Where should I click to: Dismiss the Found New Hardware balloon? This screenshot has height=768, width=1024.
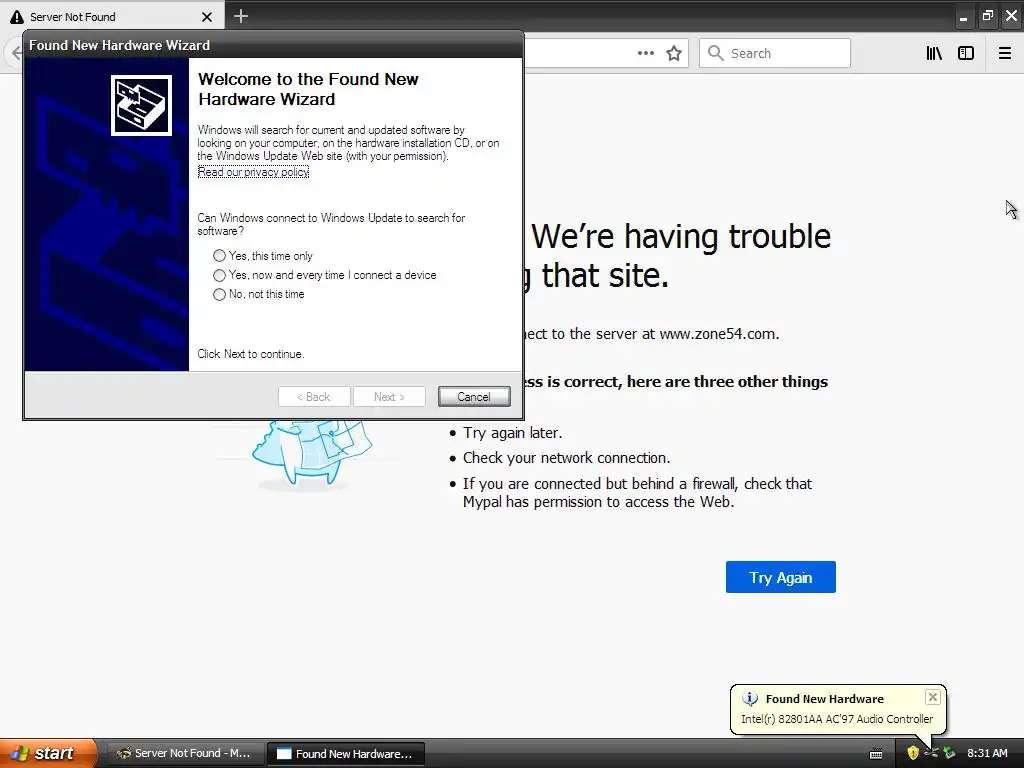tap(933, 697)
